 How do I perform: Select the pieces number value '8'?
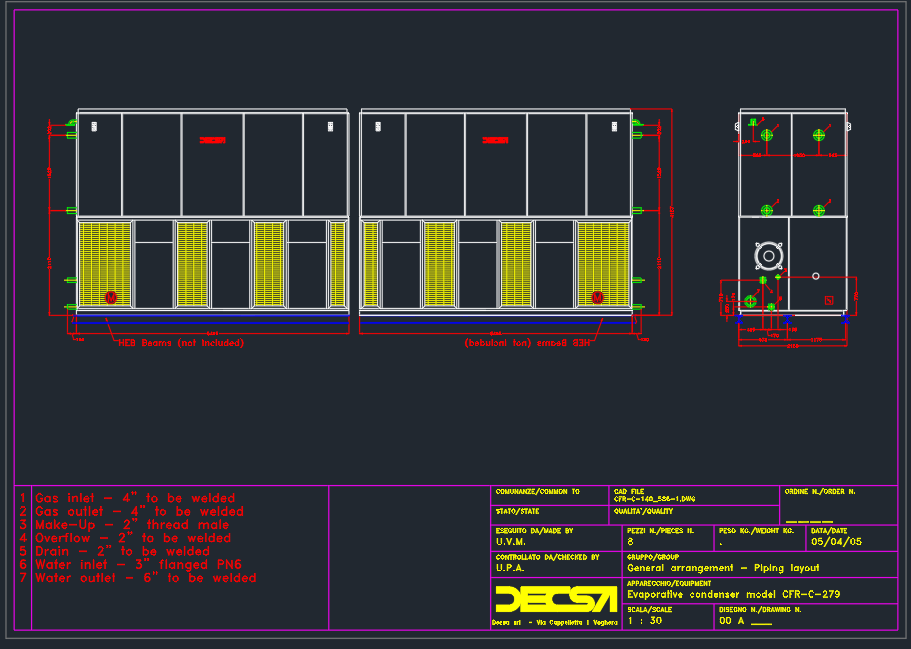[x=630, y=542]
